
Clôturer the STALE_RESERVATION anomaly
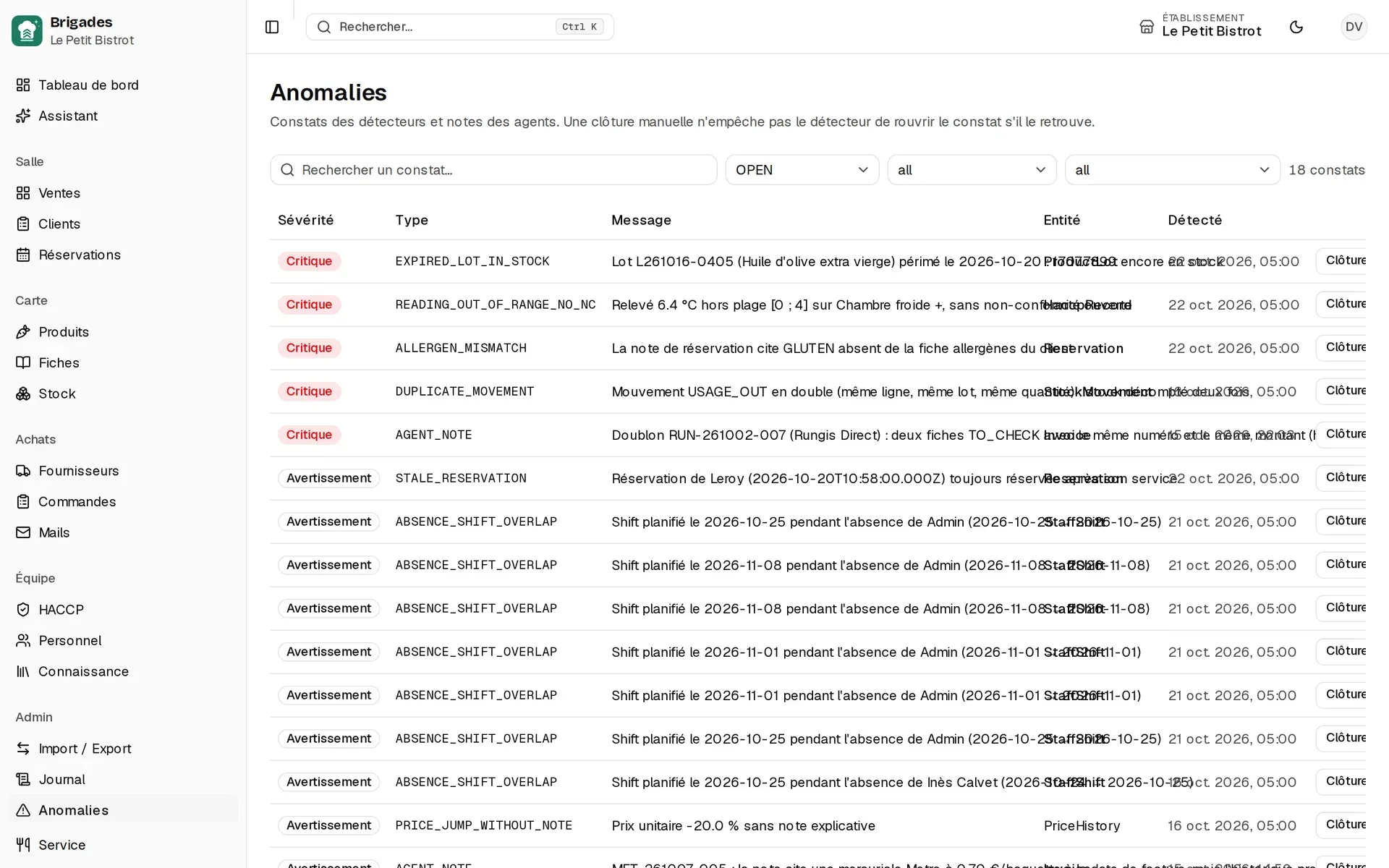point(1341,478)
